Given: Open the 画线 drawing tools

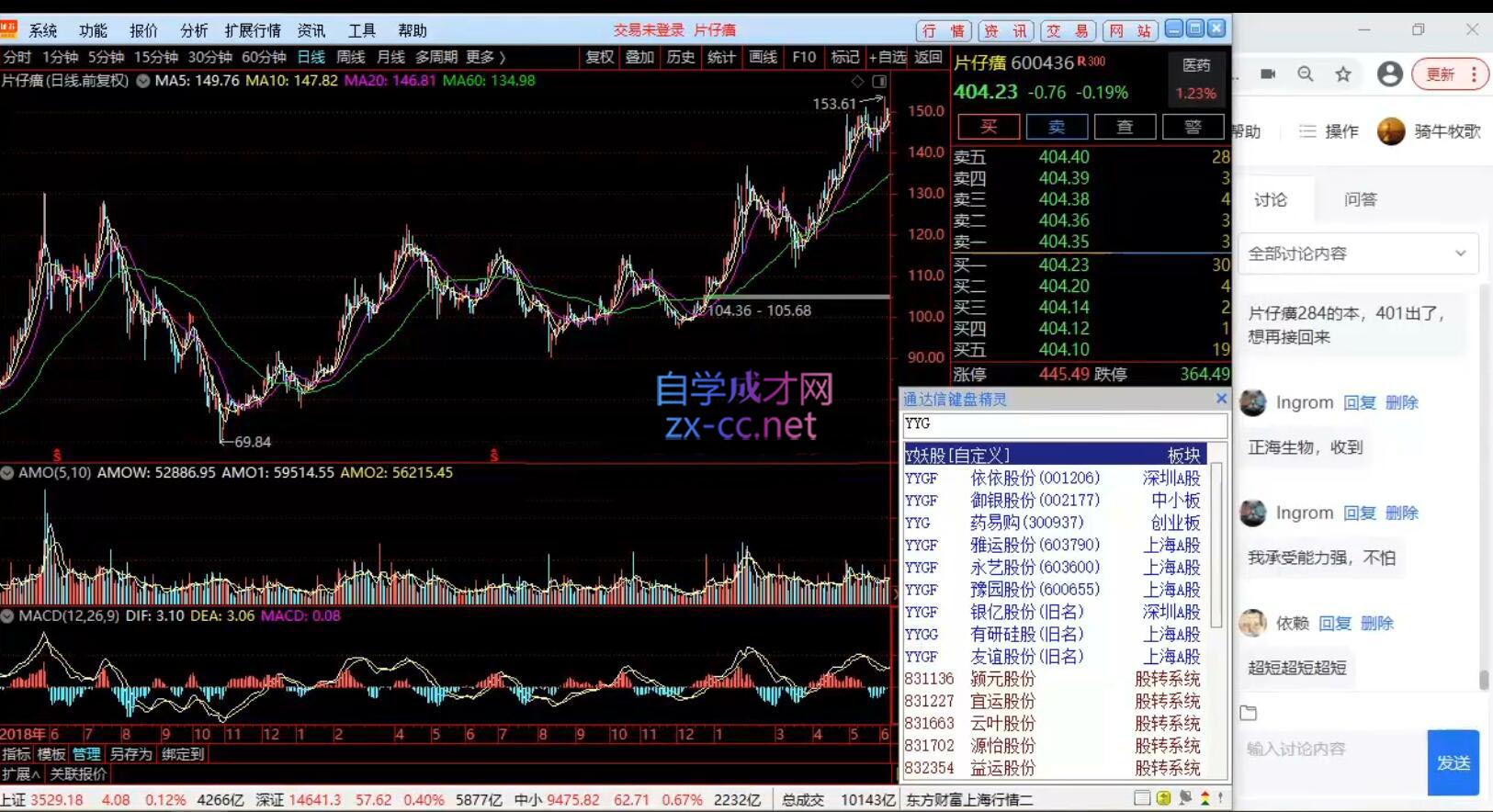Looking at the screenshot, I should 763,57.
